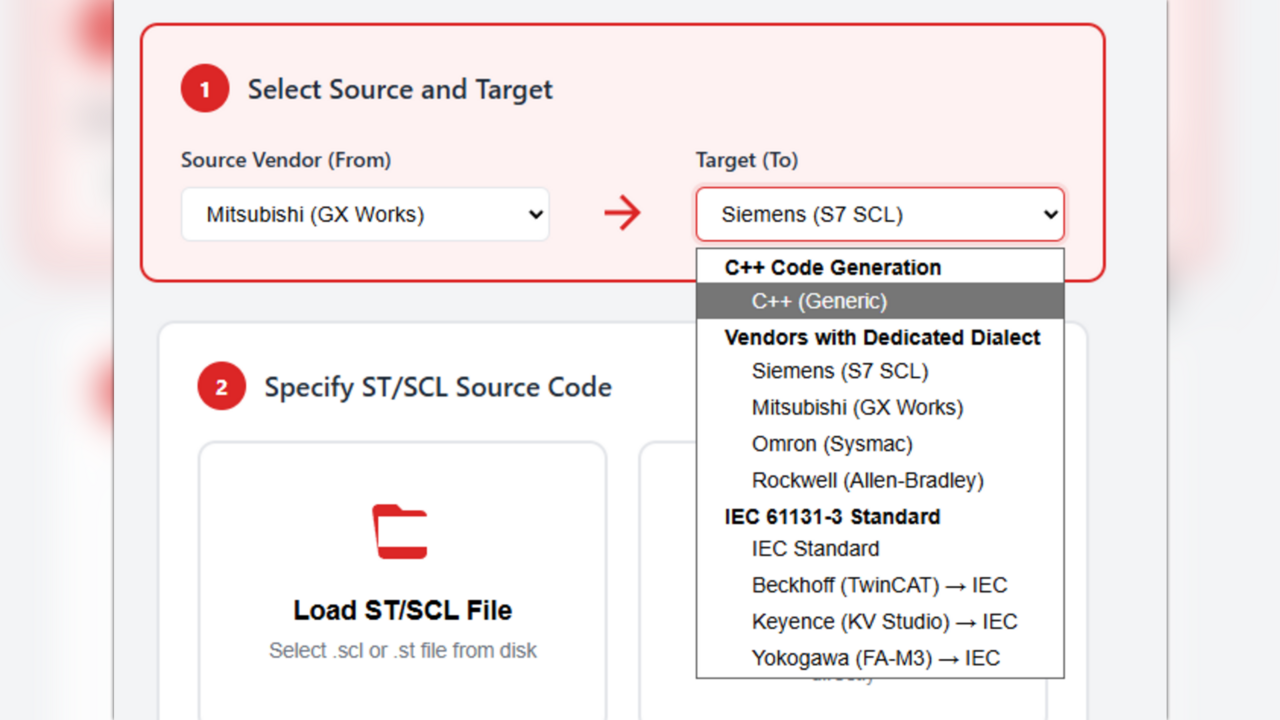
Task: Choose Keyence (KV Studio) → IEC
Action: [884, 622]
